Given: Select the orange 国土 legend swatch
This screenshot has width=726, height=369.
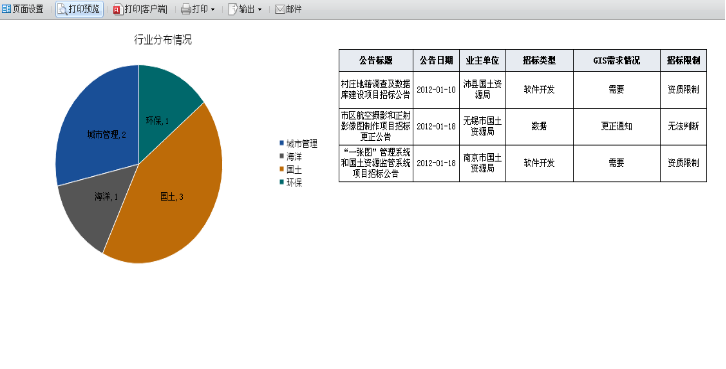Looking at the screenshot, I should 282,169.
